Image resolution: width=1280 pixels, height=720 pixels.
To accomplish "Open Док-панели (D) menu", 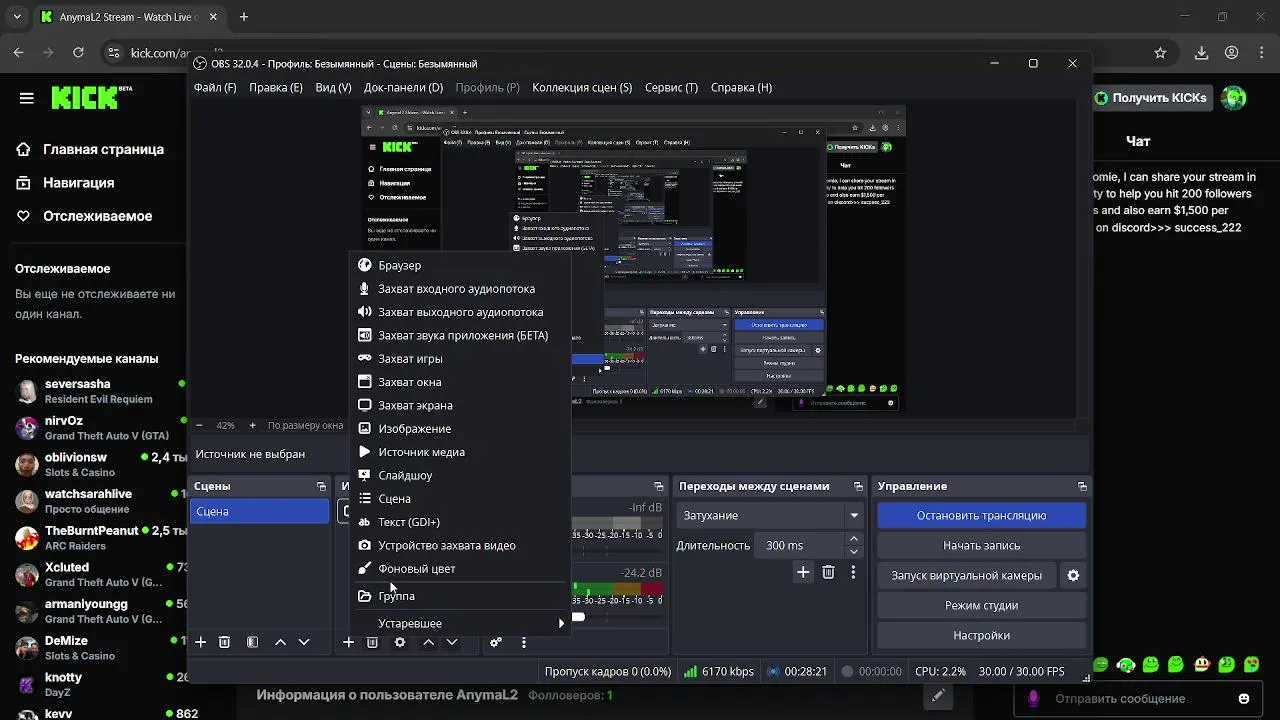I will (x=403, y=87).
